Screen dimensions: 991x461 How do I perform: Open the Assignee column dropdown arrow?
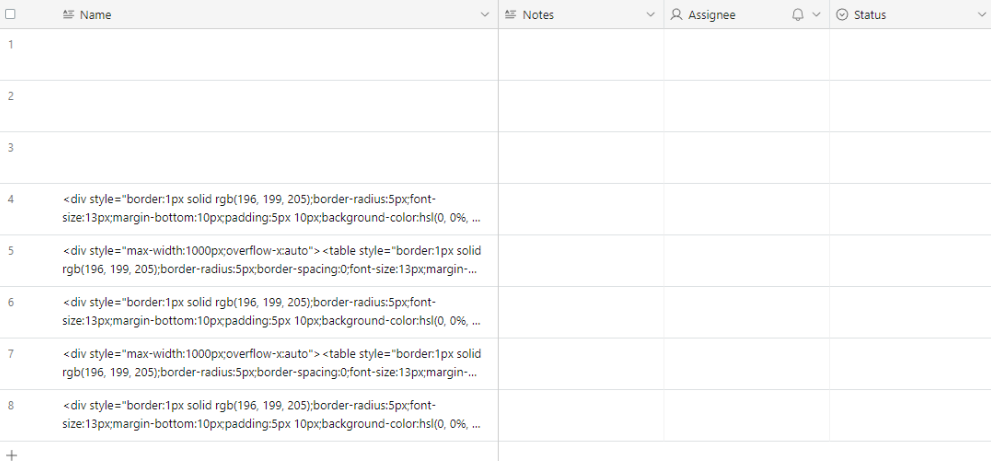[816, 15]
